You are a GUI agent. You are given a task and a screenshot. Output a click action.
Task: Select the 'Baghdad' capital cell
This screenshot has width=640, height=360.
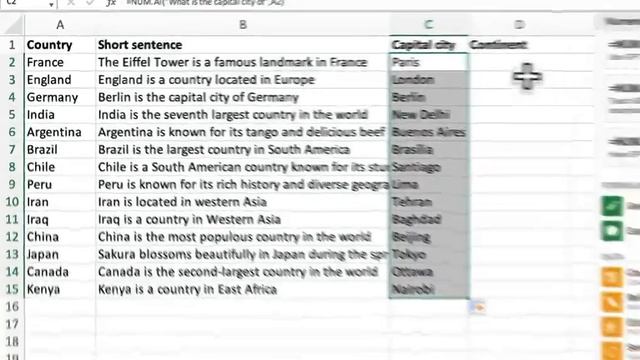click(429, 219)
